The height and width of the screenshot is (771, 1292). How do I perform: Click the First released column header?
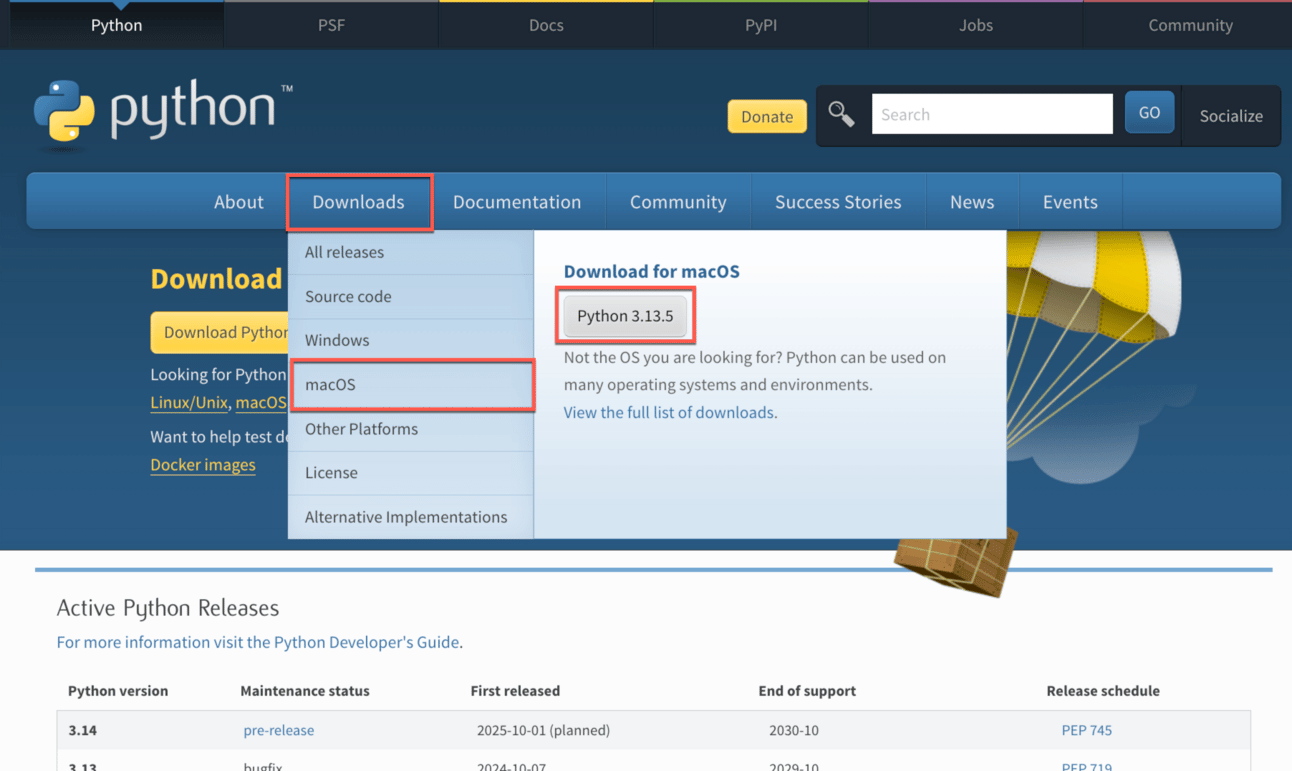[x=515, y=691]
